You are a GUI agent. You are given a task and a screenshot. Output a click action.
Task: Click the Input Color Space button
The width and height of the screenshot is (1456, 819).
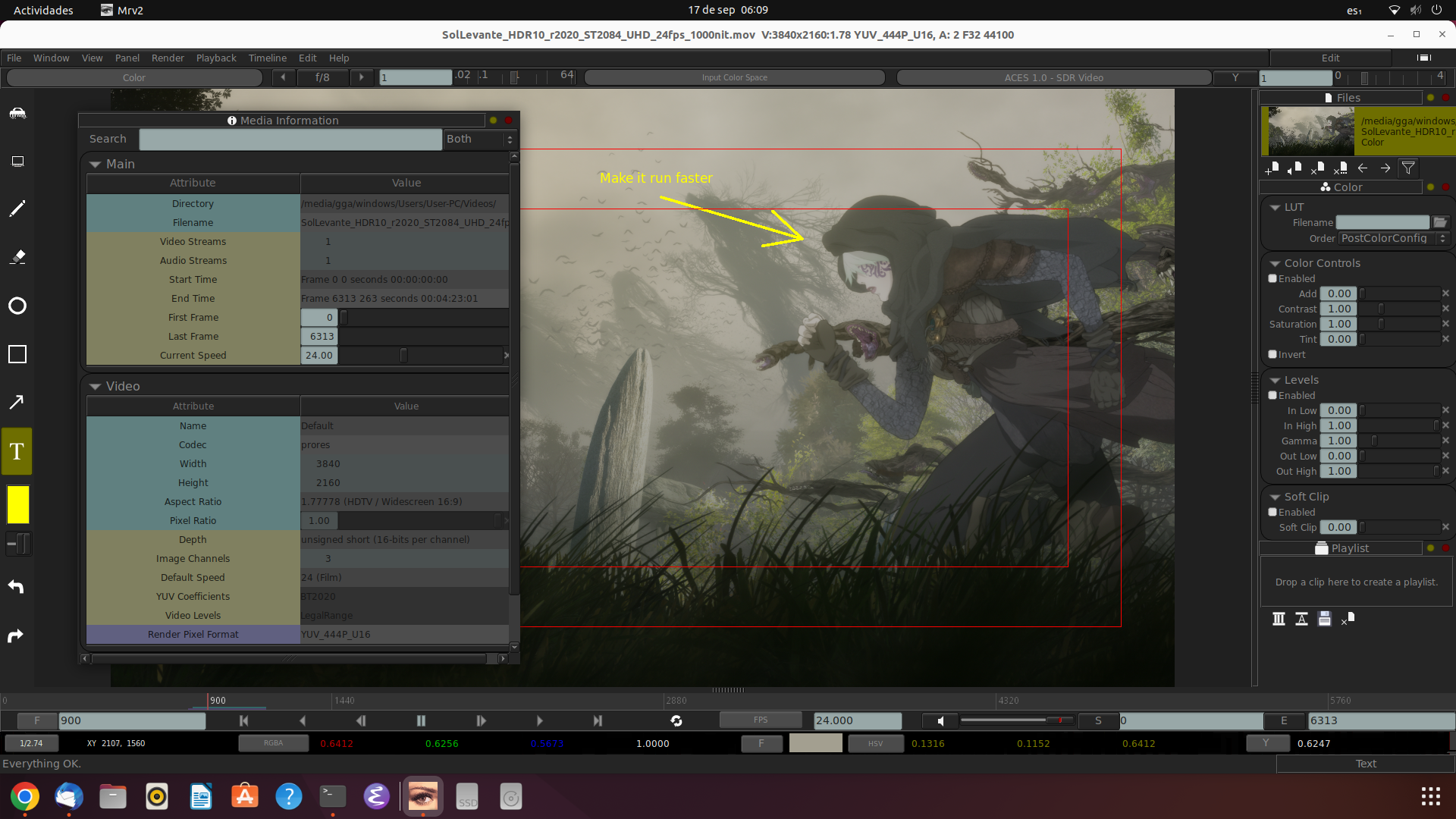click(734, 77)
